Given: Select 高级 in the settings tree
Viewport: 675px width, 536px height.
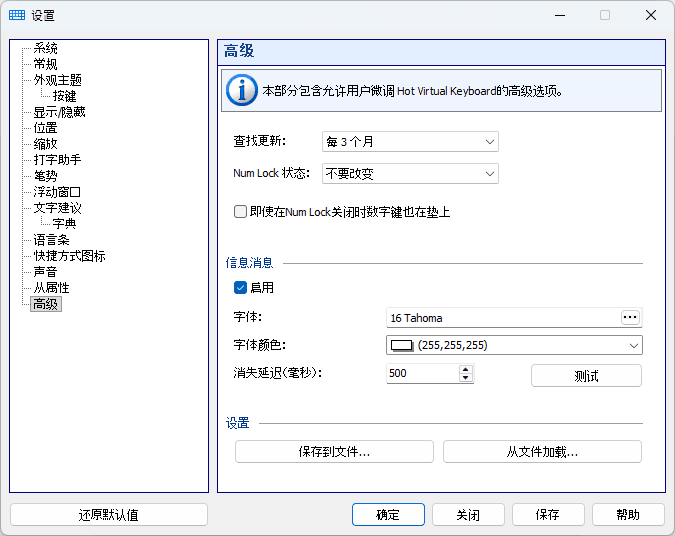Looking at the screenshot, I should pyautogui.click(x=46, y=304).
